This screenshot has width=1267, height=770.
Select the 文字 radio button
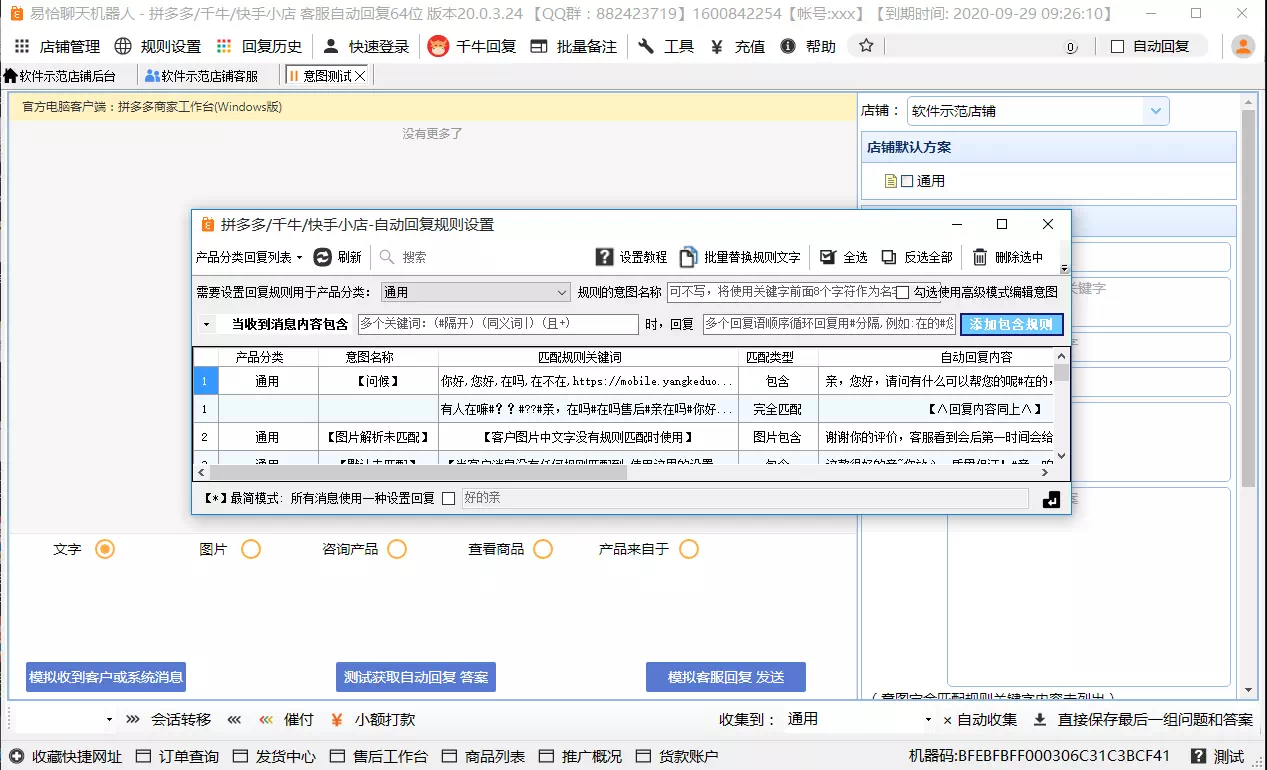(105, 549)
